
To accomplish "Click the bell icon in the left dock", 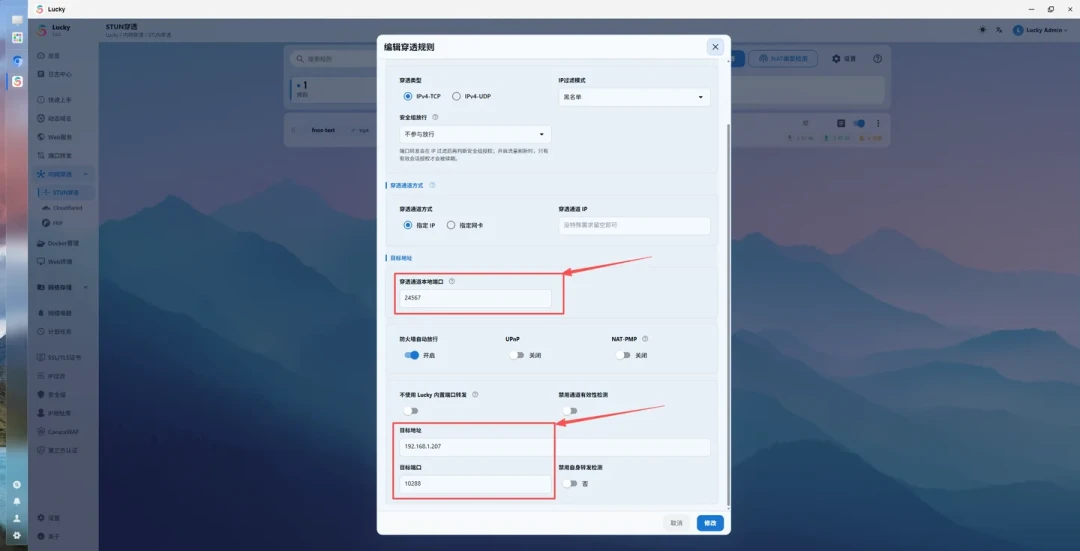I will 17,501.
